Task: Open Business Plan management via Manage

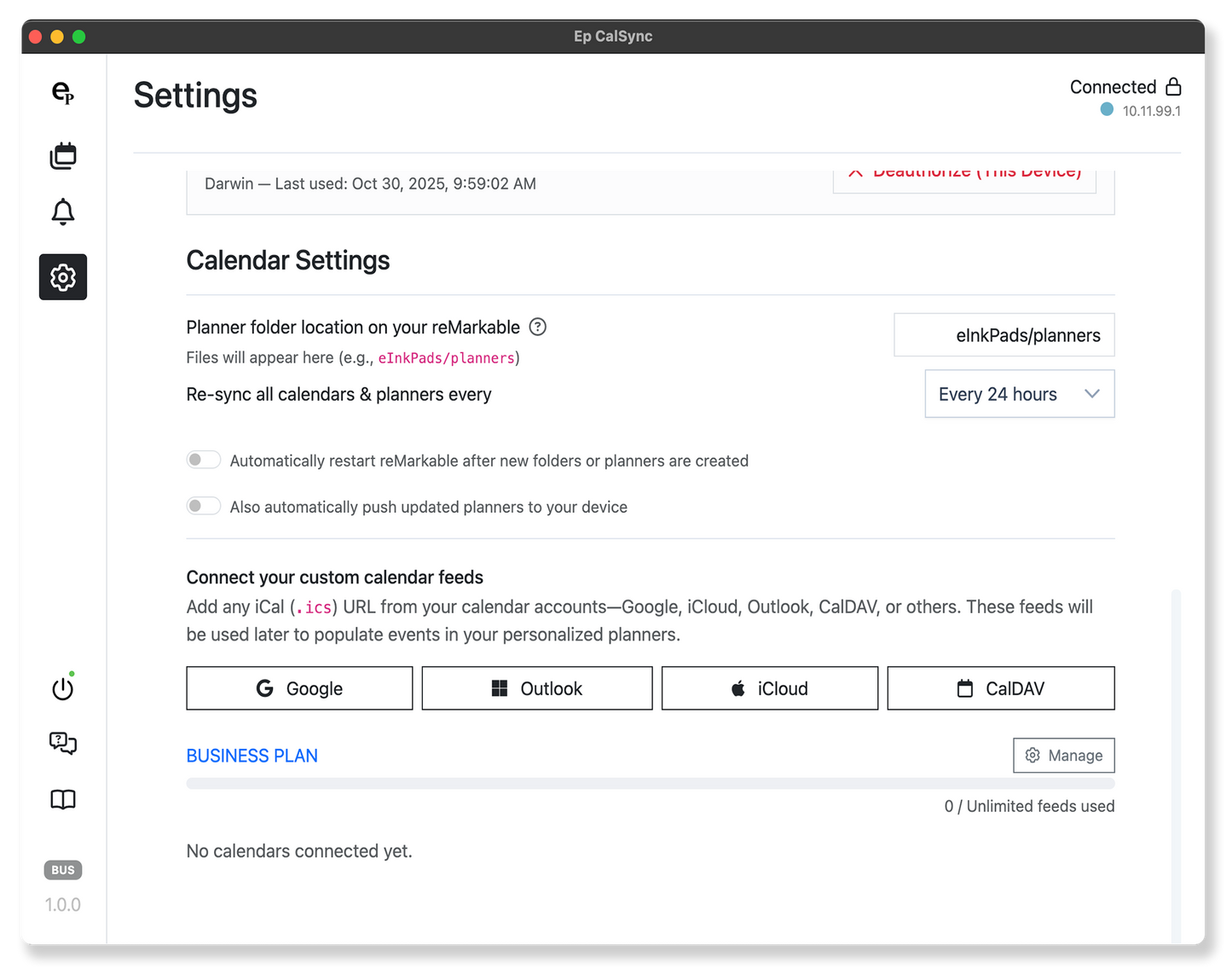Action: (1063, 755)
